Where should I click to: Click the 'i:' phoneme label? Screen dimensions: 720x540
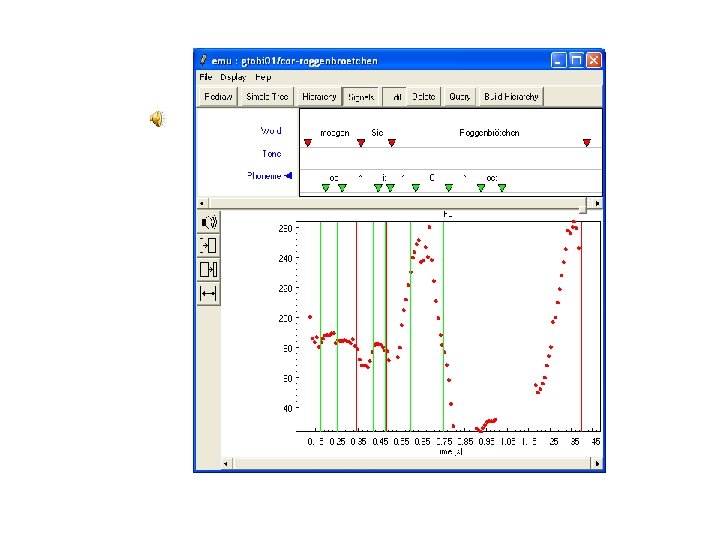(384, 177)
